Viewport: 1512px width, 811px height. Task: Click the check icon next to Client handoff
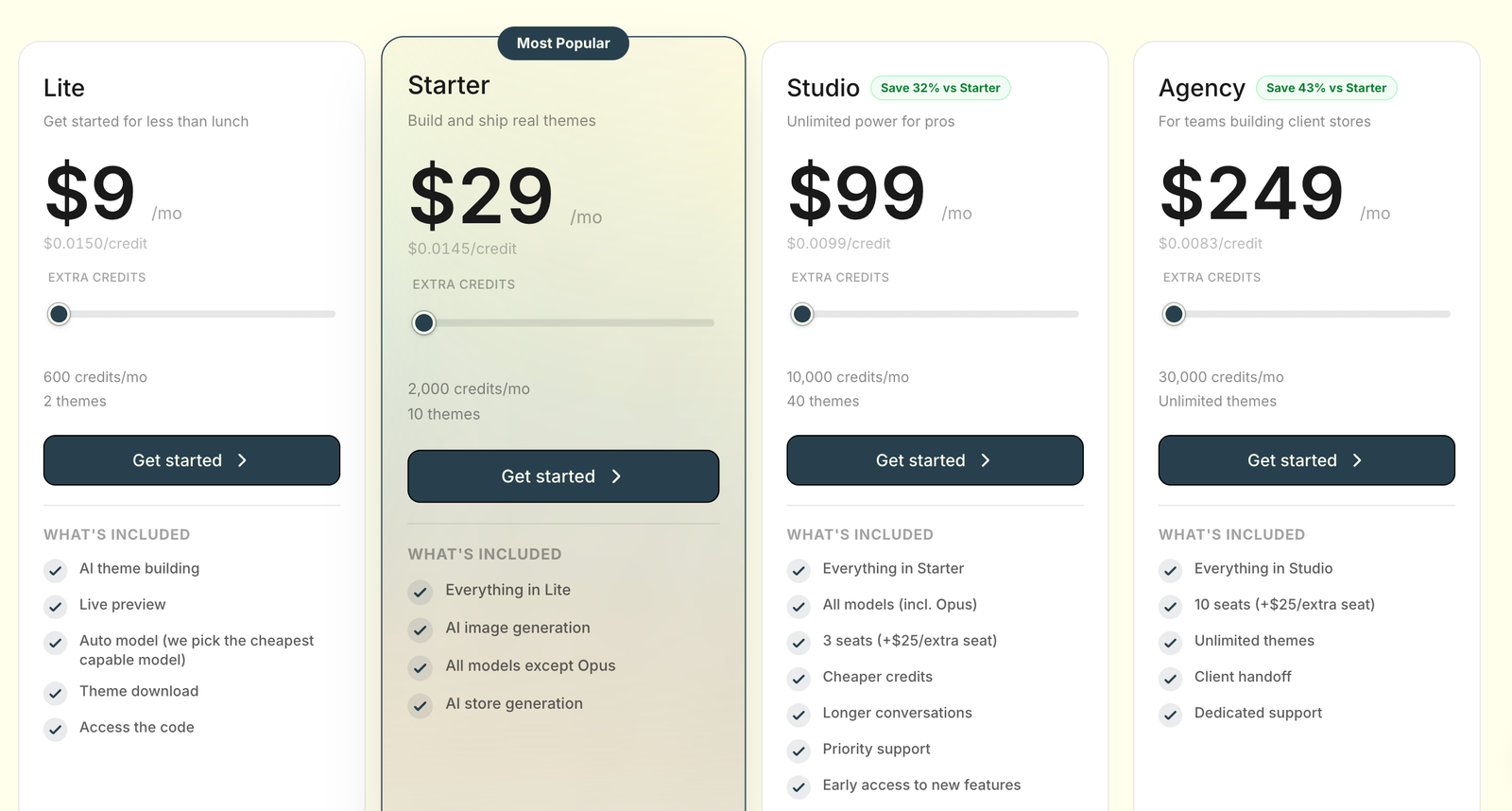(x=1171, y=679)
